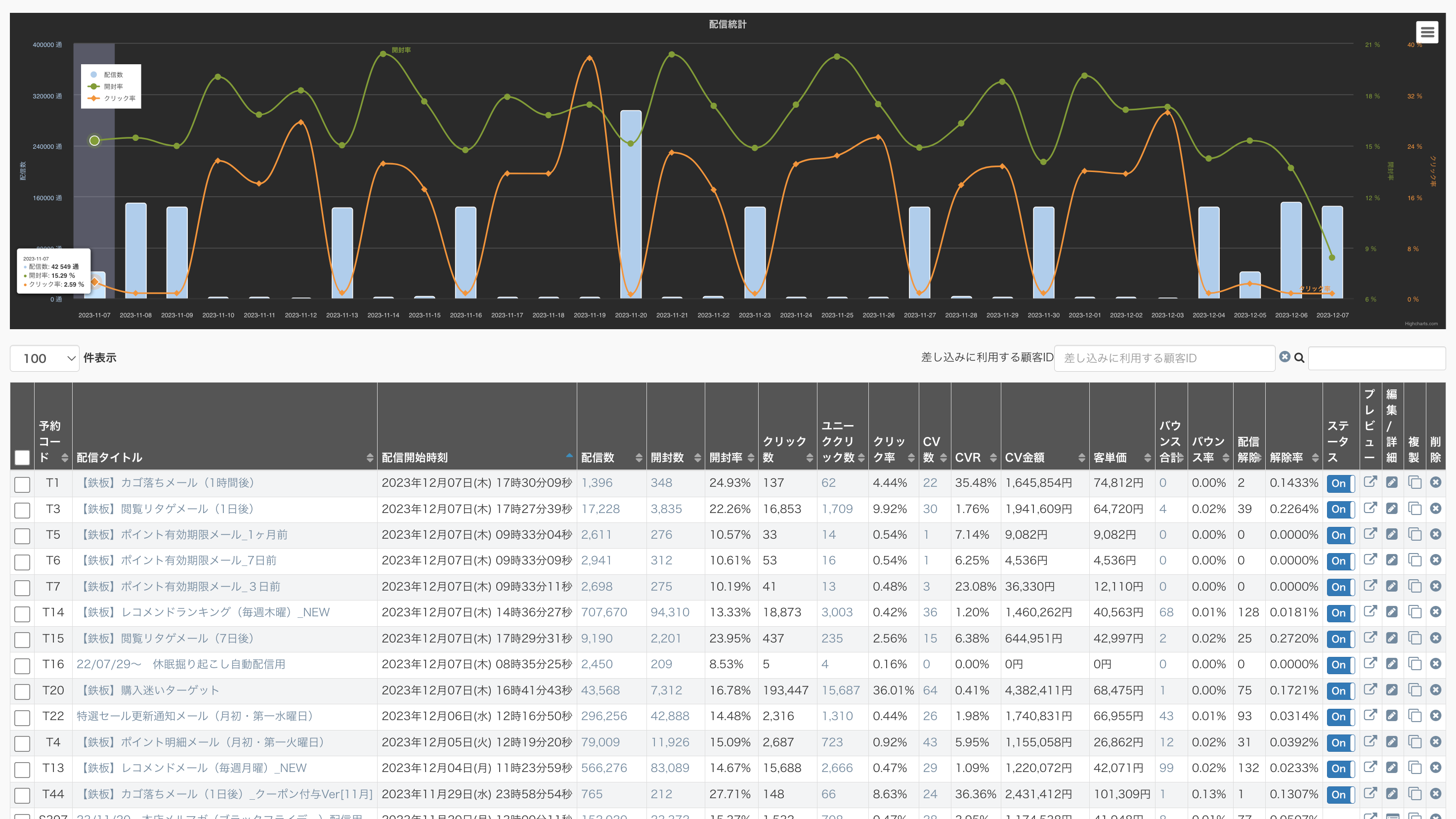Delete the T14 delivery row
This screenshot has width=1456, height=819.
pos(1436,611)
